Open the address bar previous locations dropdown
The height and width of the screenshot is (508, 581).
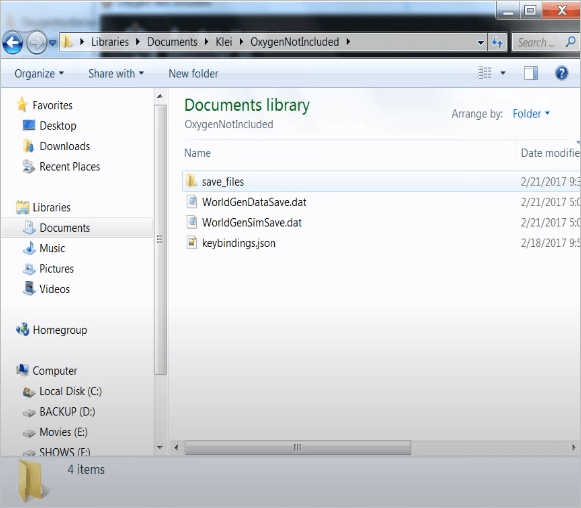point(481,43)
